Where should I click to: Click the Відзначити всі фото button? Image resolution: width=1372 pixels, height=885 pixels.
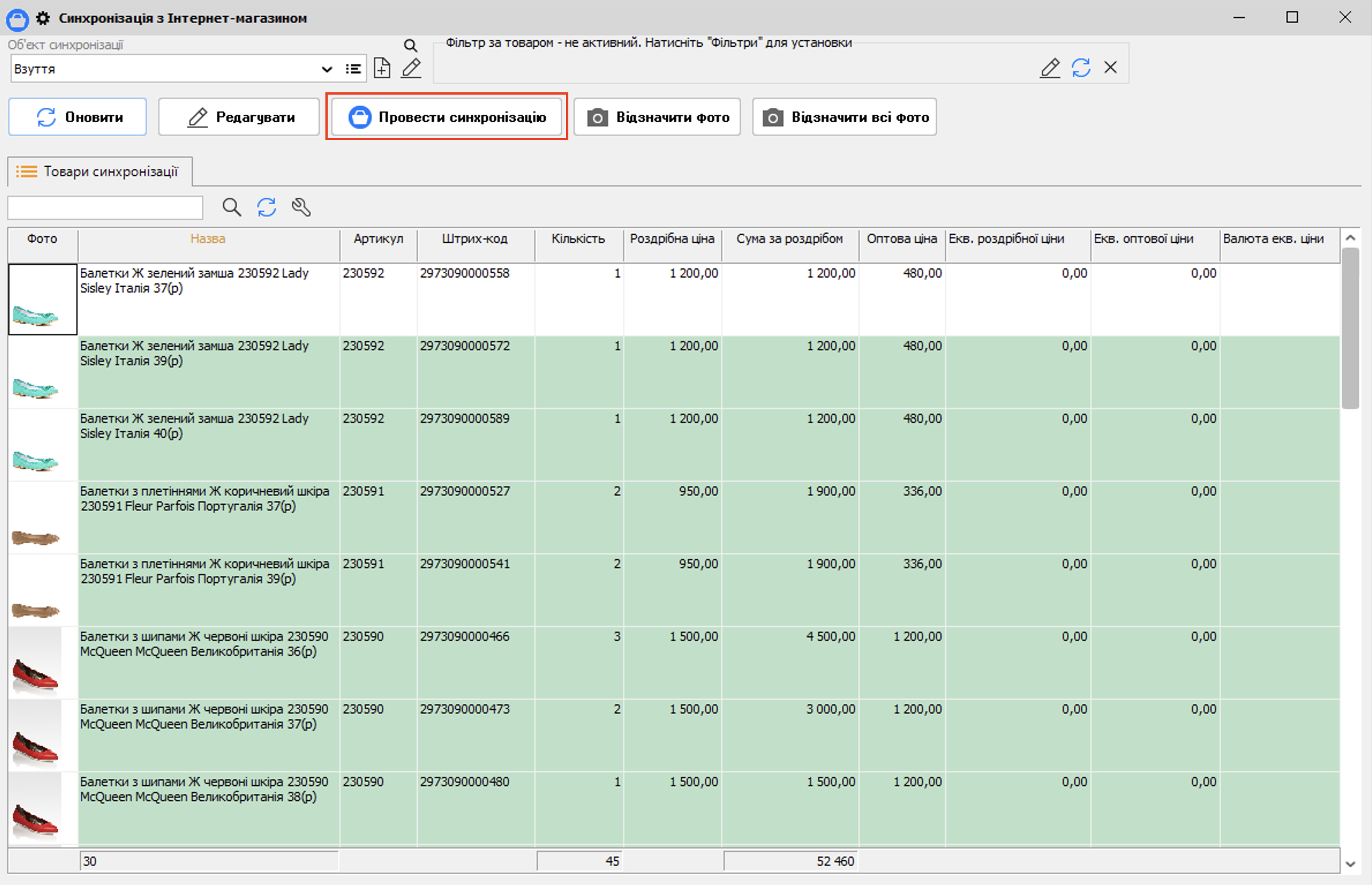(x=844, y=117)
